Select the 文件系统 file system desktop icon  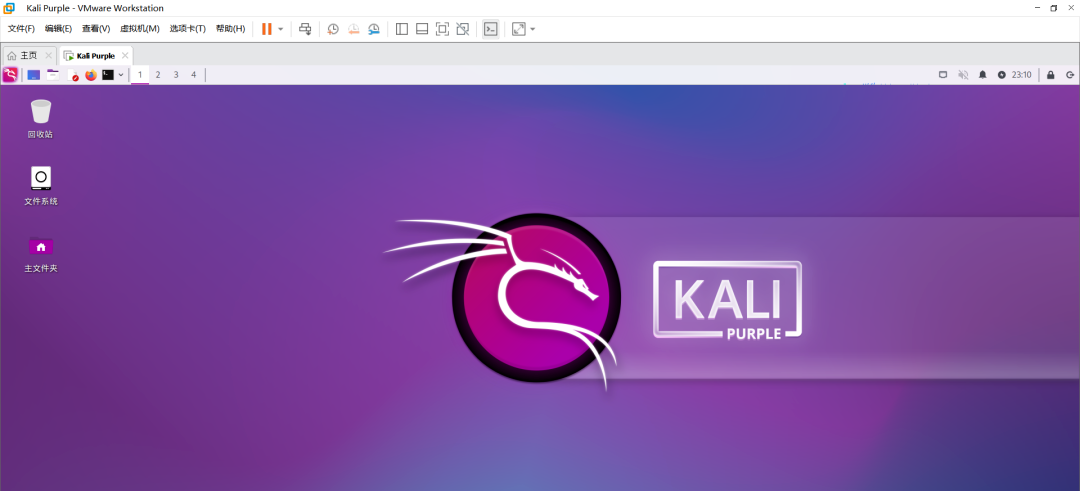[x=41, y=186]
